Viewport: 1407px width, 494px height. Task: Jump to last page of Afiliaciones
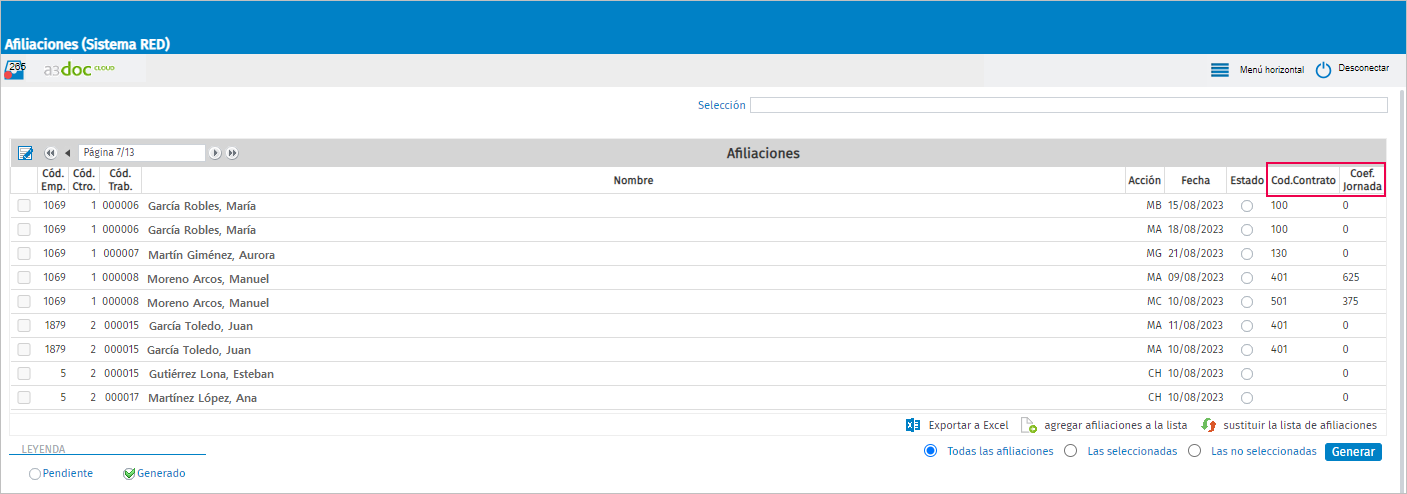pos(232,153)
